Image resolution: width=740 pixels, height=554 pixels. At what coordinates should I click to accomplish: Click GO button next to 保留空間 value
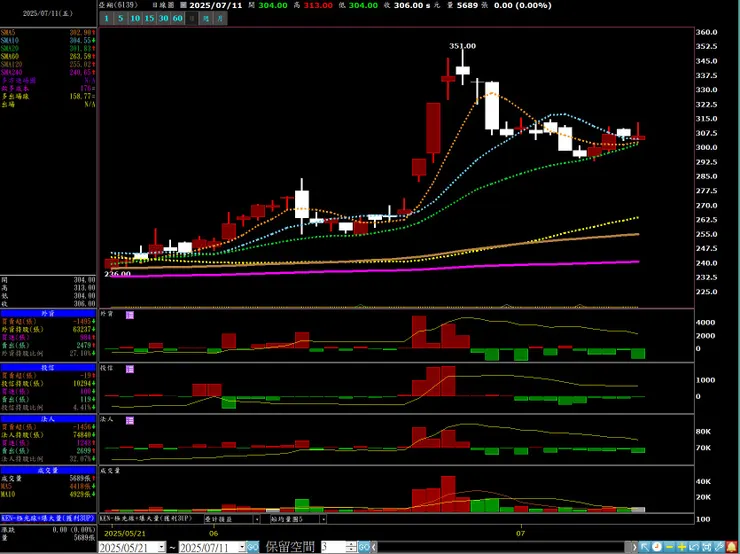[364, 547]
